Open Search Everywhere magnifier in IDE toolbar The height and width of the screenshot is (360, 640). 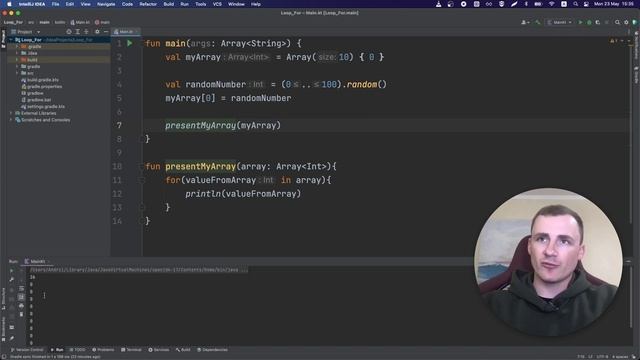(x=618, y=22)
